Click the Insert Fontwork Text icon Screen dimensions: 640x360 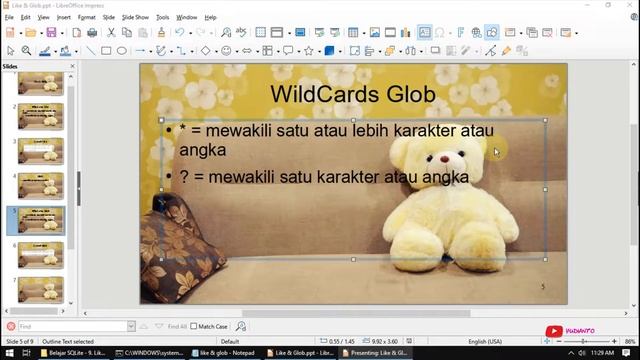460,32
